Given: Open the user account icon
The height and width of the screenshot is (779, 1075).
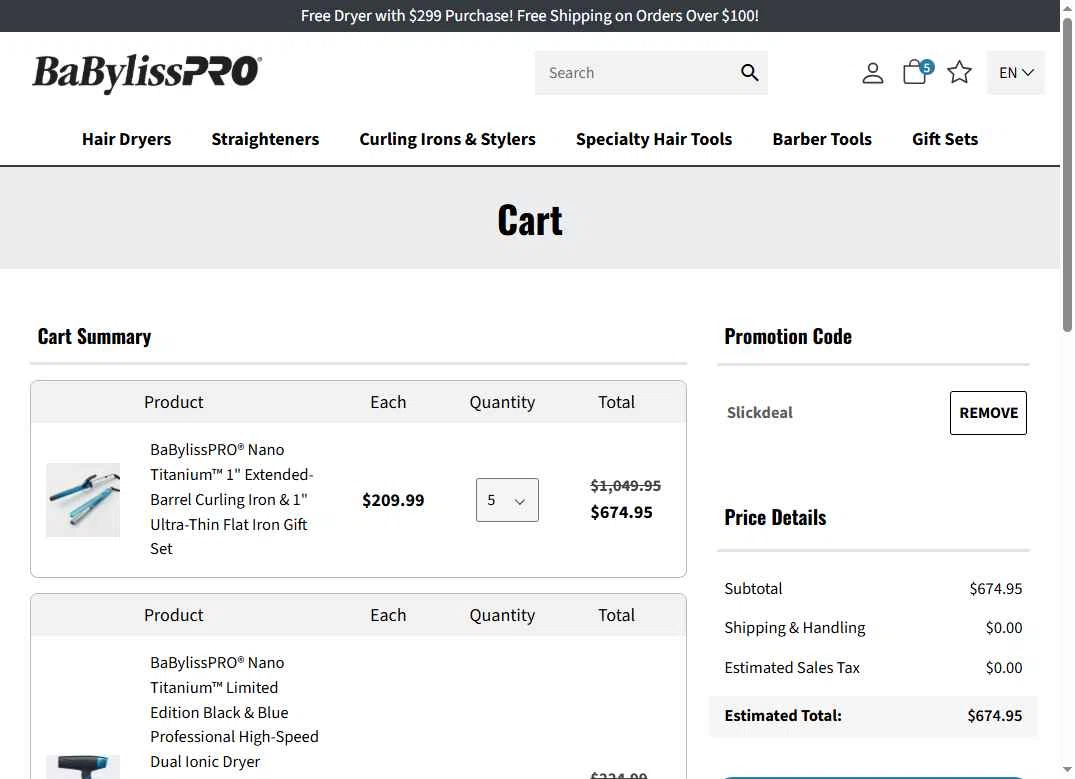Looking at the screenshot, I should tap(872, 73).
